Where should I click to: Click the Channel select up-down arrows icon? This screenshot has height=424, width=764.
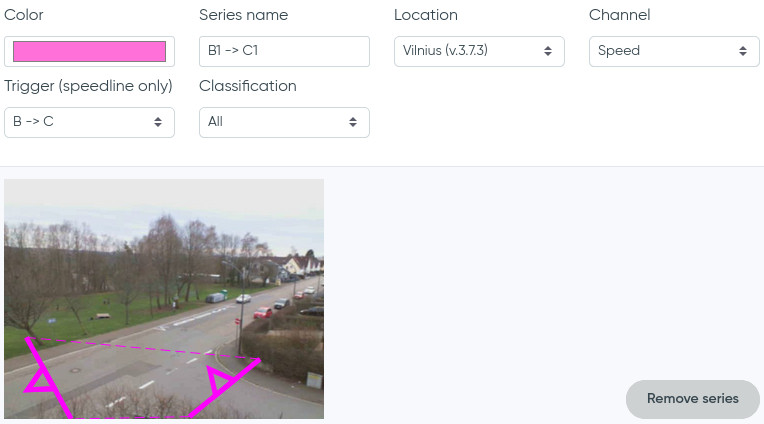point(743,51)
